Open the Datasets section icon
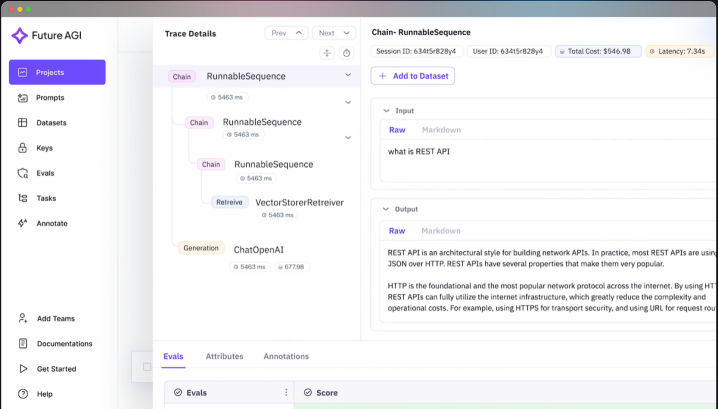 [23, 123]
